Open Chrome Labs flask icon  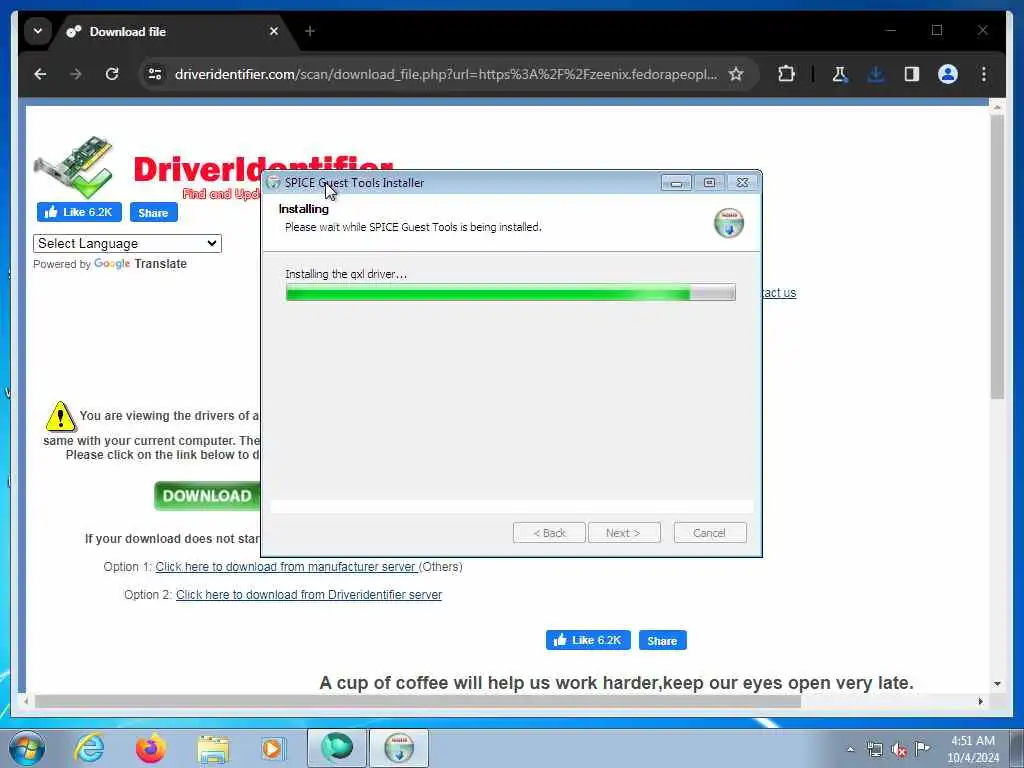tap(840, 74)
